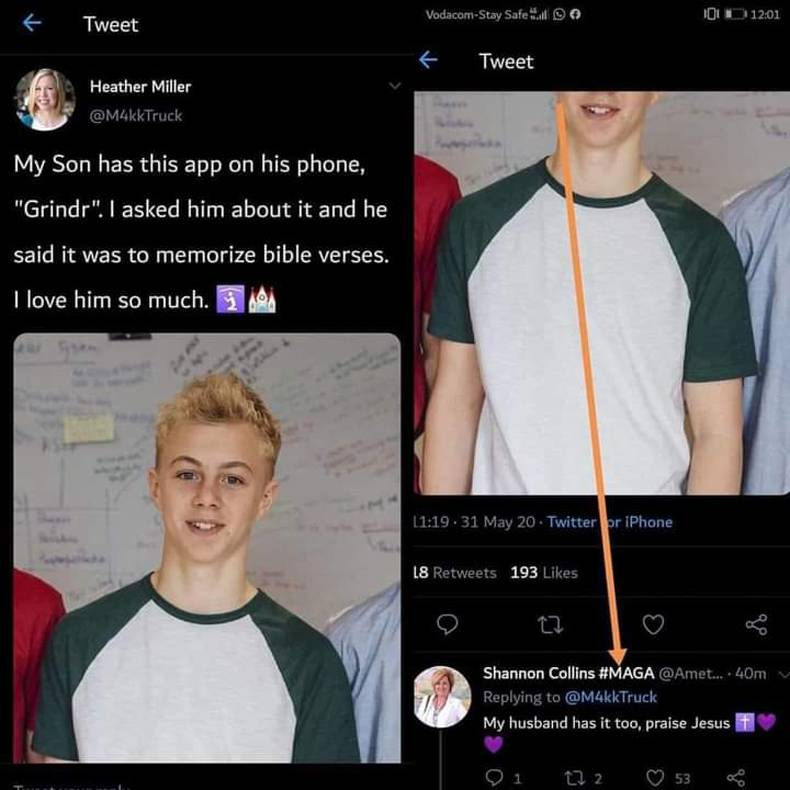The height and width of the screenshot is (790, 790).
Task: Reply to Shannon Collins' comment
Action: pyautogui.click(x=493, y=777)
